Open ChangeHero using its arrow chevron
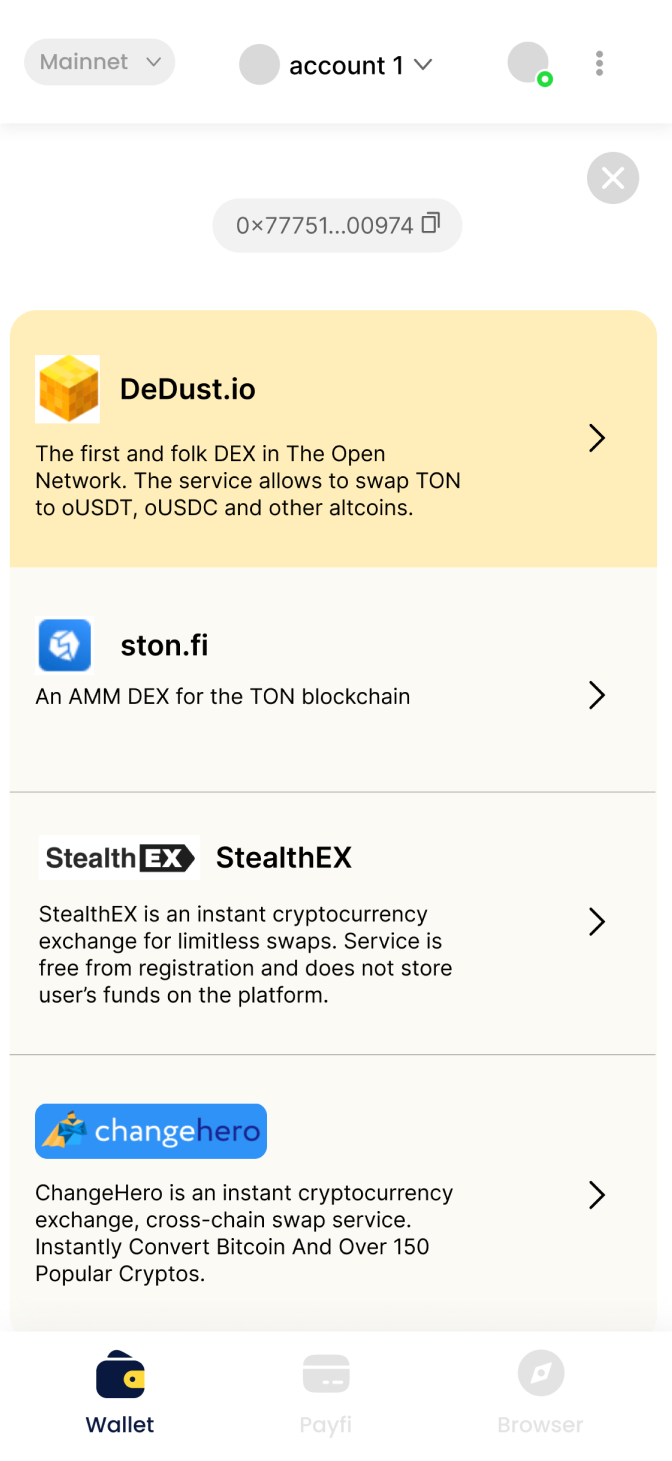Image resolution: width=672 pixels, height=1461 pixels. pos(597,1195)
